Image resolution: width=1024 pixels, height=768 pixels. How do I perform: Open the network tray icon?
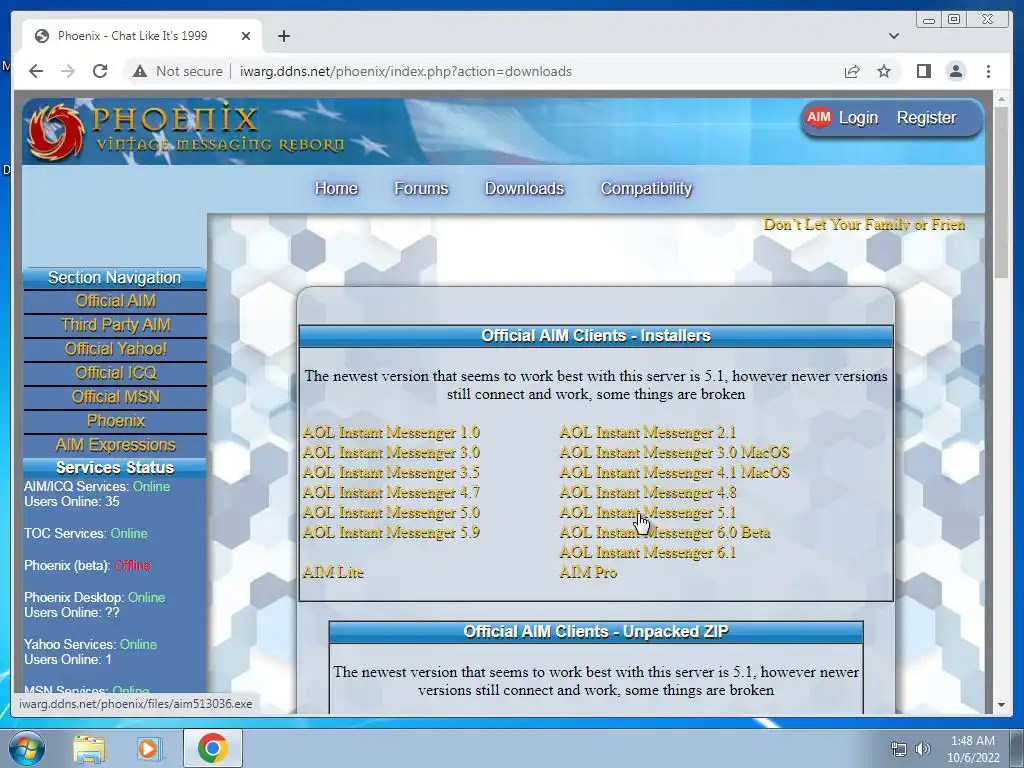(x=899, y=749)
